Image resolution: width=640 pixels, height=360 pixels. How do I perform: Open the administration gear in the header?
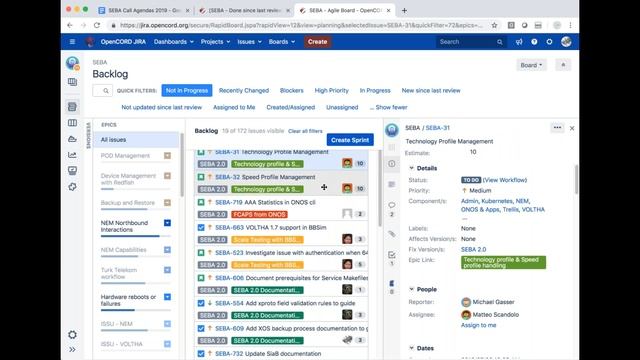coord(549,42)
